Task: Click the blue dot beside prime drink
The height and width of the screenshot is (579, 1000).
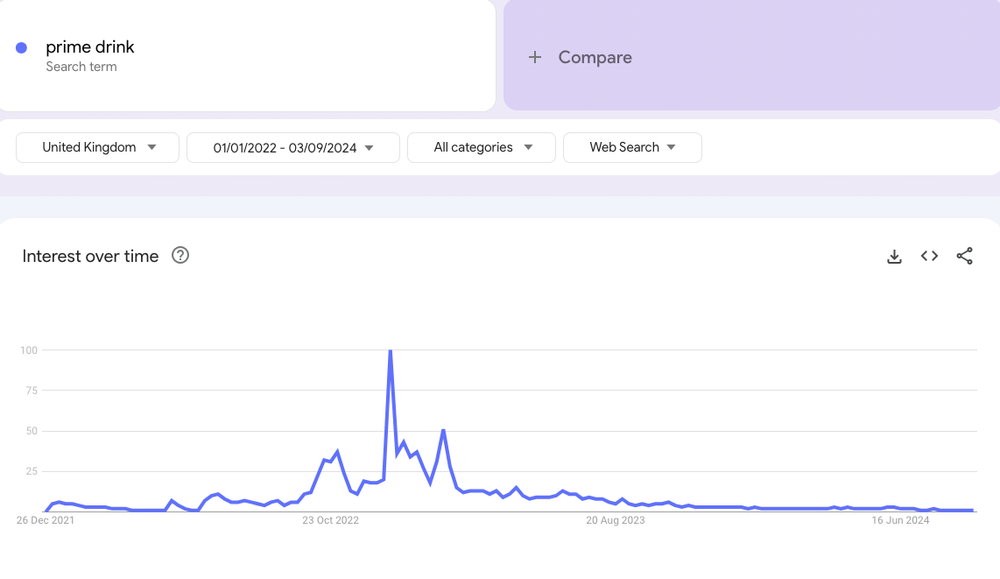Action: (21, 48)
